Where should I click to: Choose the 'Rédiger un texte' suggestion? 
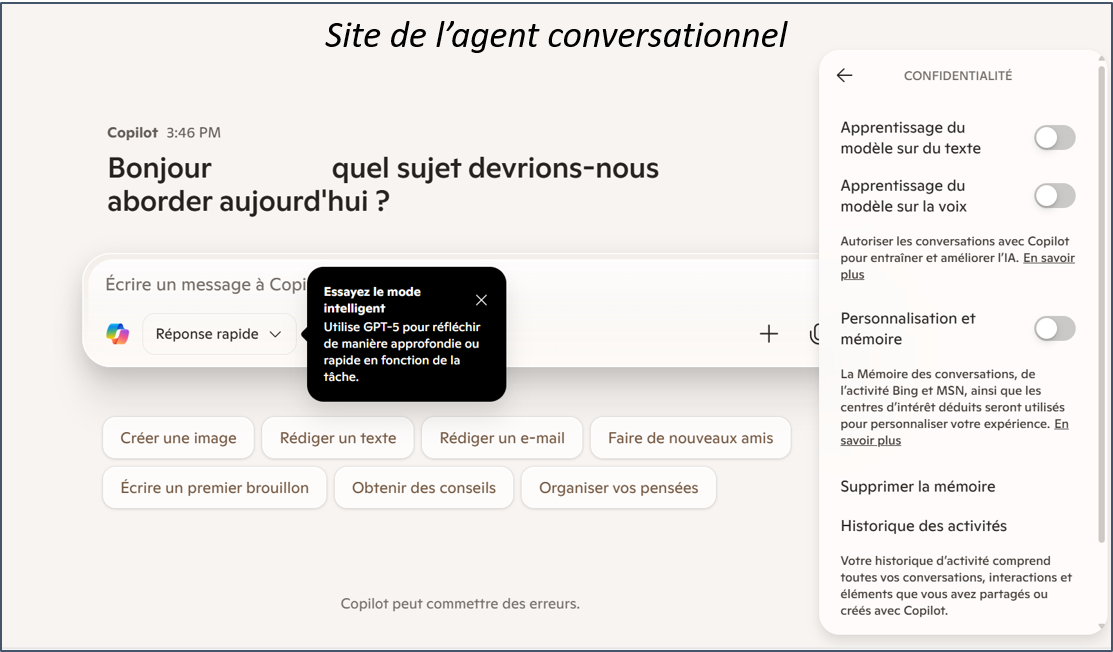337,437
